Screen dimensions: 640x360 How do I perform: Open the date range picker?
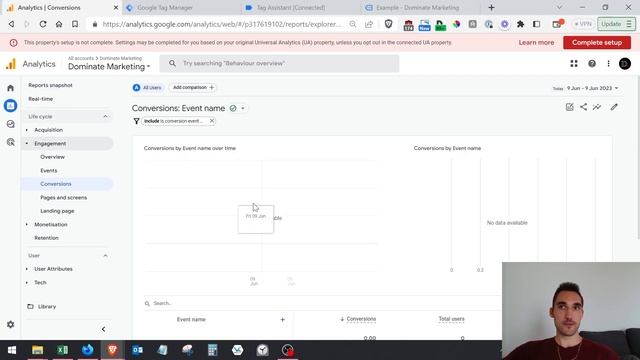pyautogui.click(x=592, y=88)
